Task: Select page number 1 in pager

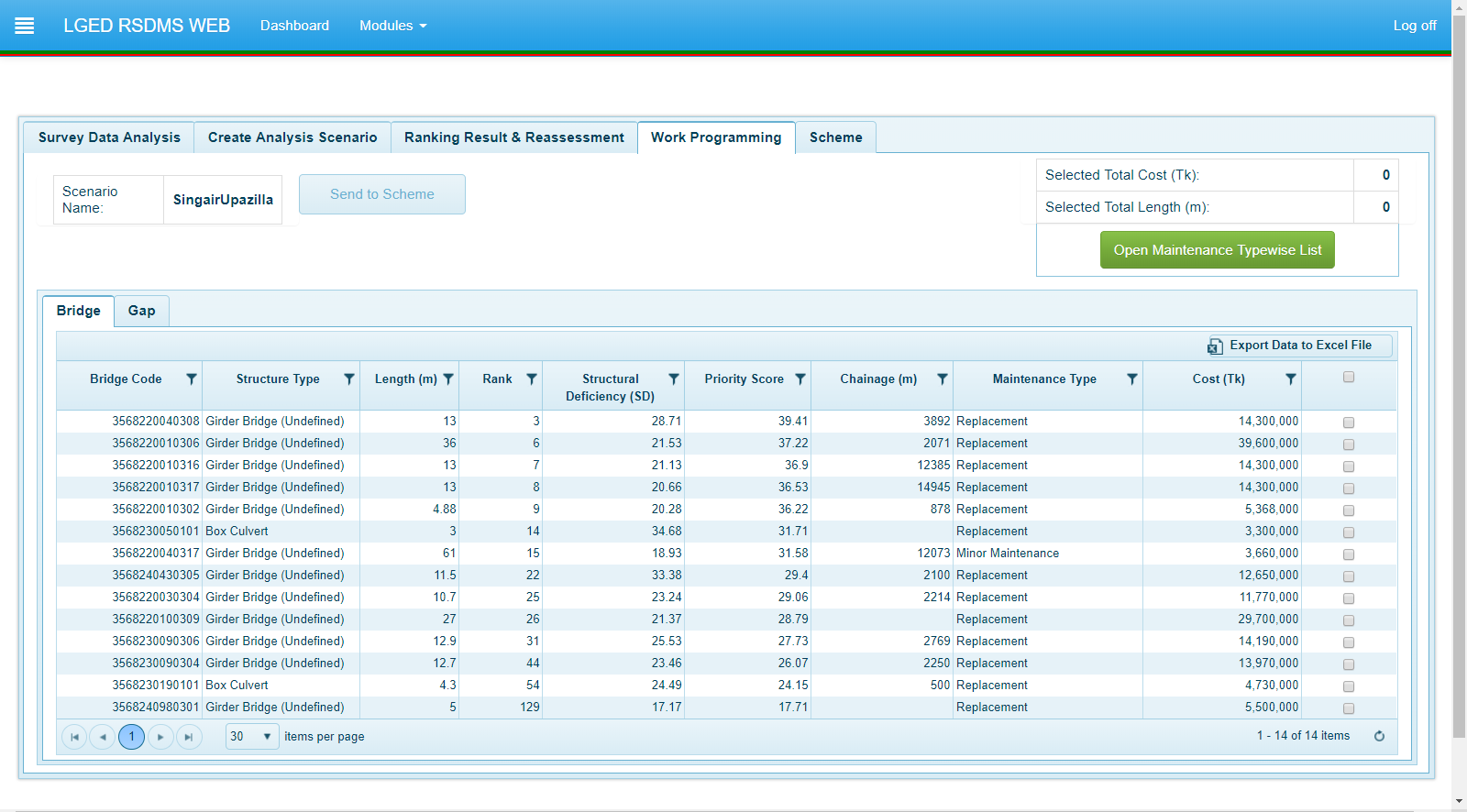Action: (131, 737)
